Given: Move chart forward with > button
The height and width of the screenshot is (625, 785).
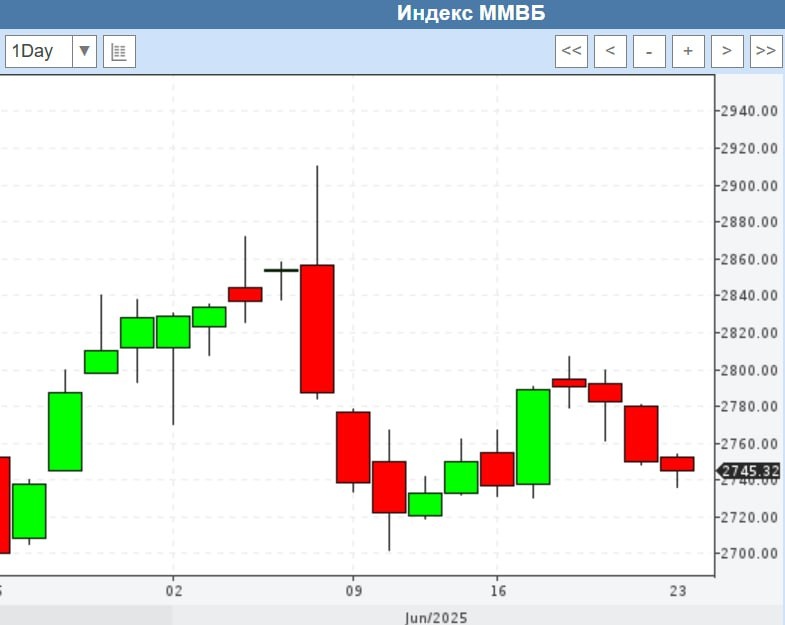Looking at the screenshot, I should point(727,51).
